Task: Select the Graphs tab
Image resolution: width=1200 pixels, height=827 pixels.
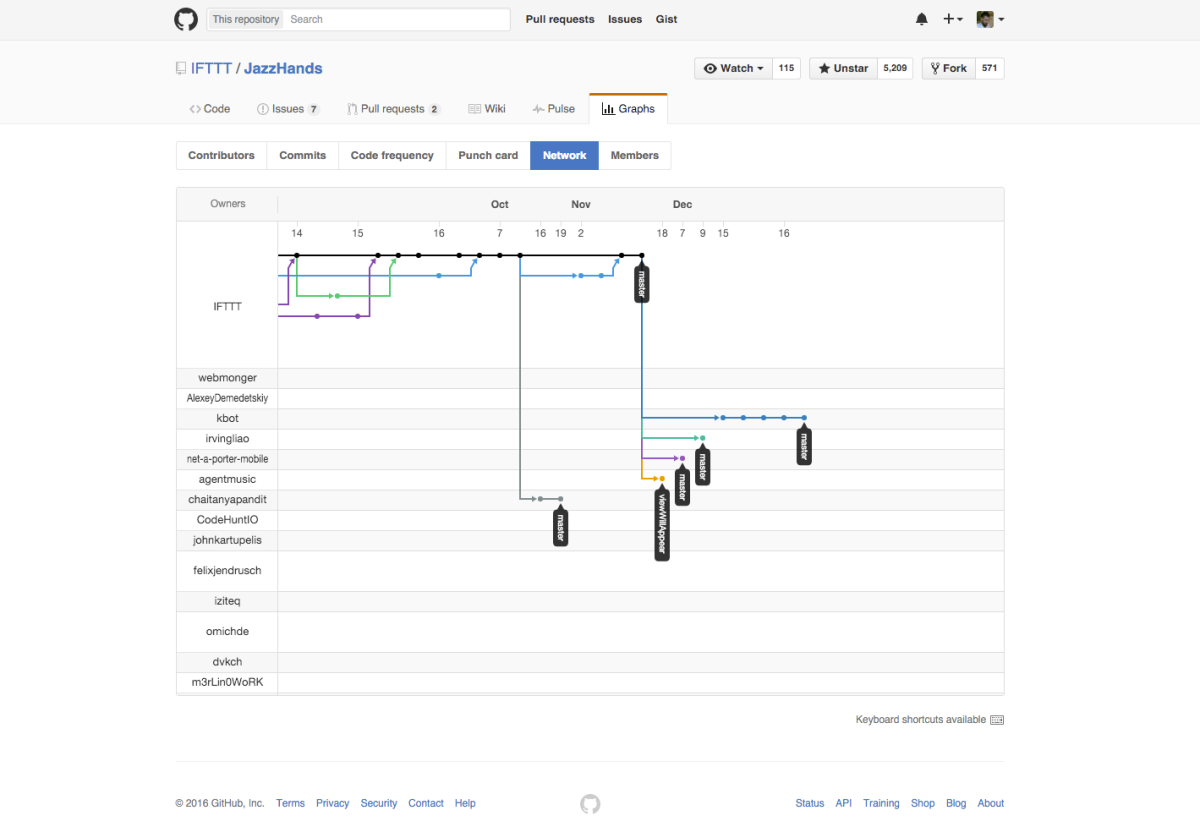Action: point(628,109)
